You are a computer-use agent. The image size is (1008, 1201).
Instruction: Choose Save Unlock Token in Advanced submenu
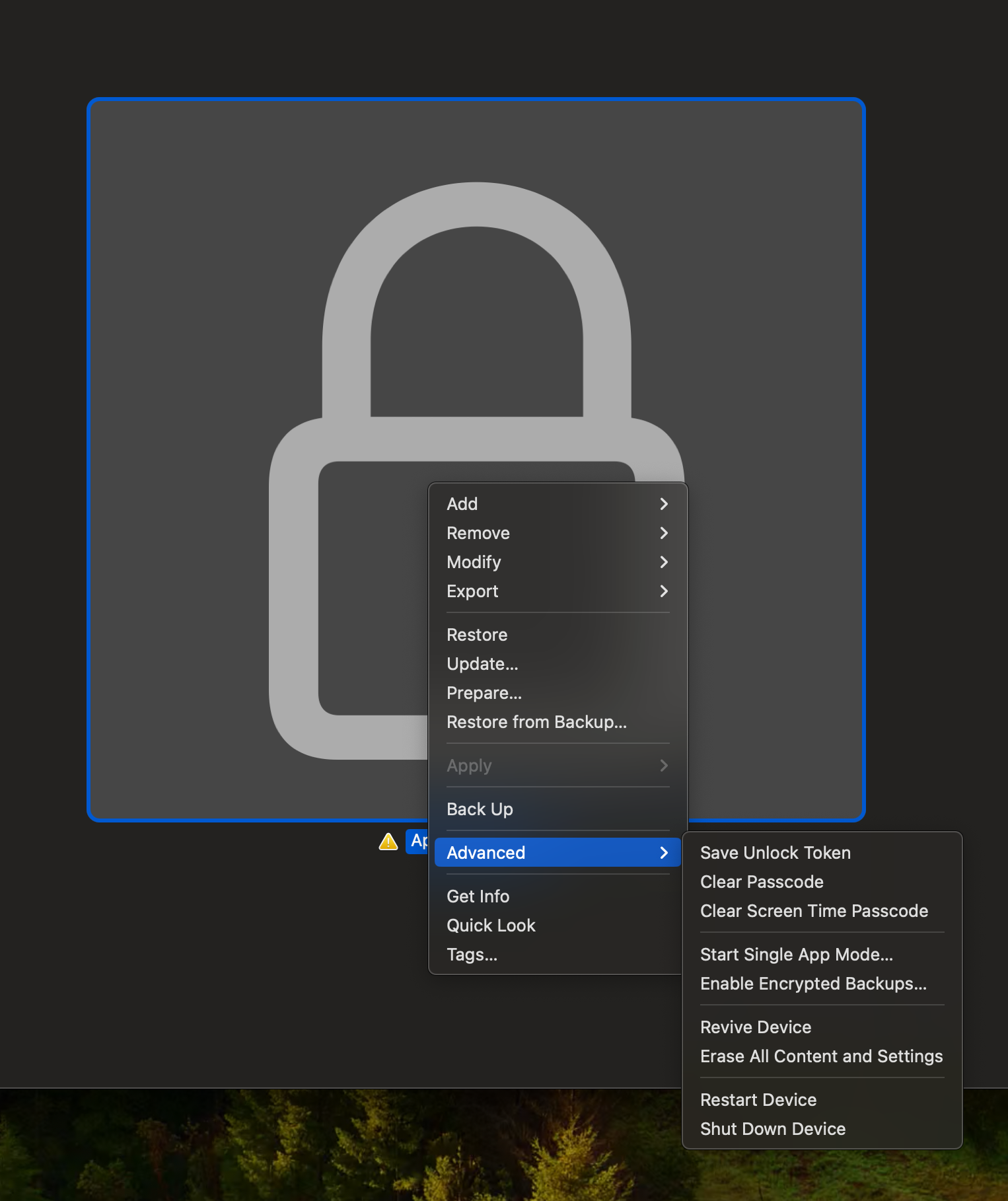pos(822,853)
